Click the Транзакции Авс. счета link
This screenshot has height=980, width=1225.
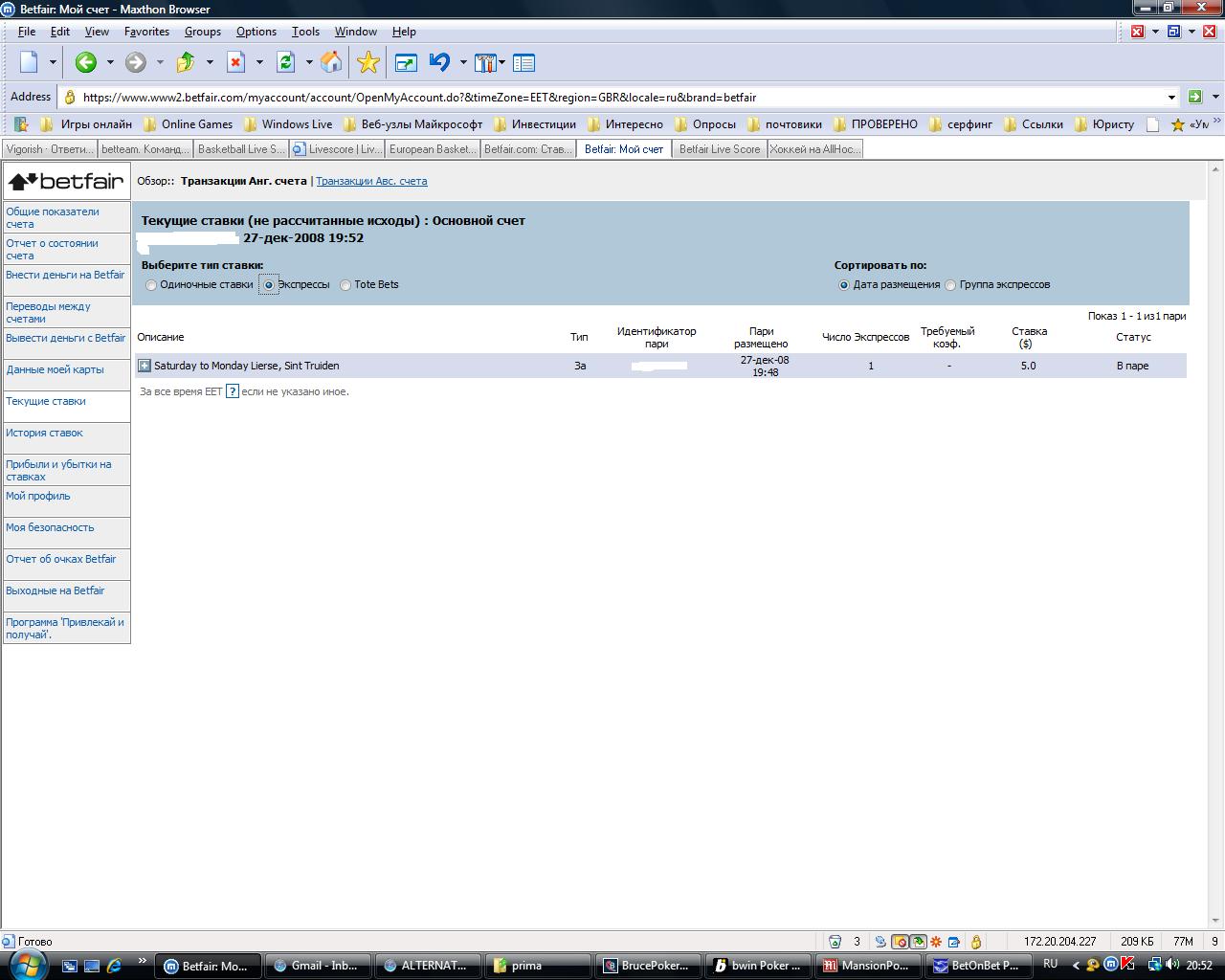click(x=371, y=181)
